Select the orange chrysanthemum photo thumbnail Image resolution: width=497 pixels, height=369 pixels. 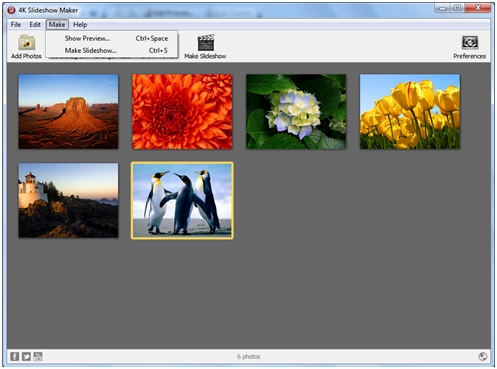(x=182, y=111)
